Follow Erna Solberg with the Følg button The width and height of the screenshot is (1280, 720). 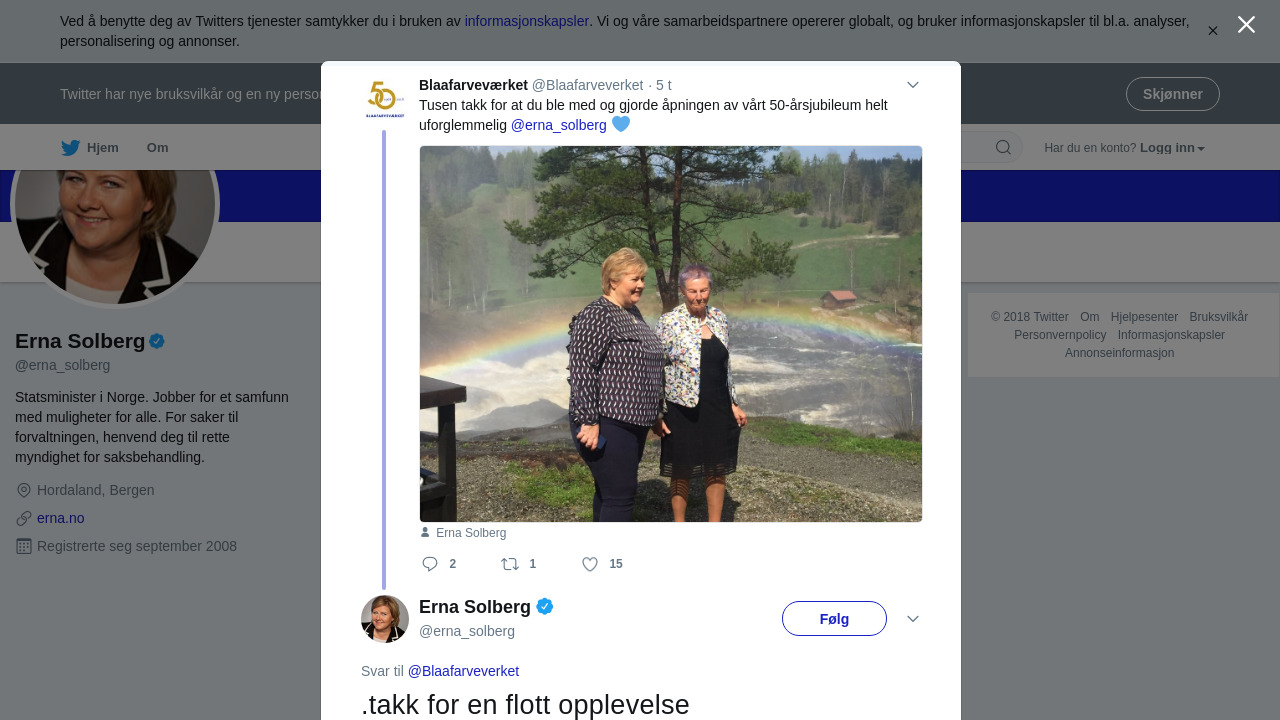coord(834,618)
